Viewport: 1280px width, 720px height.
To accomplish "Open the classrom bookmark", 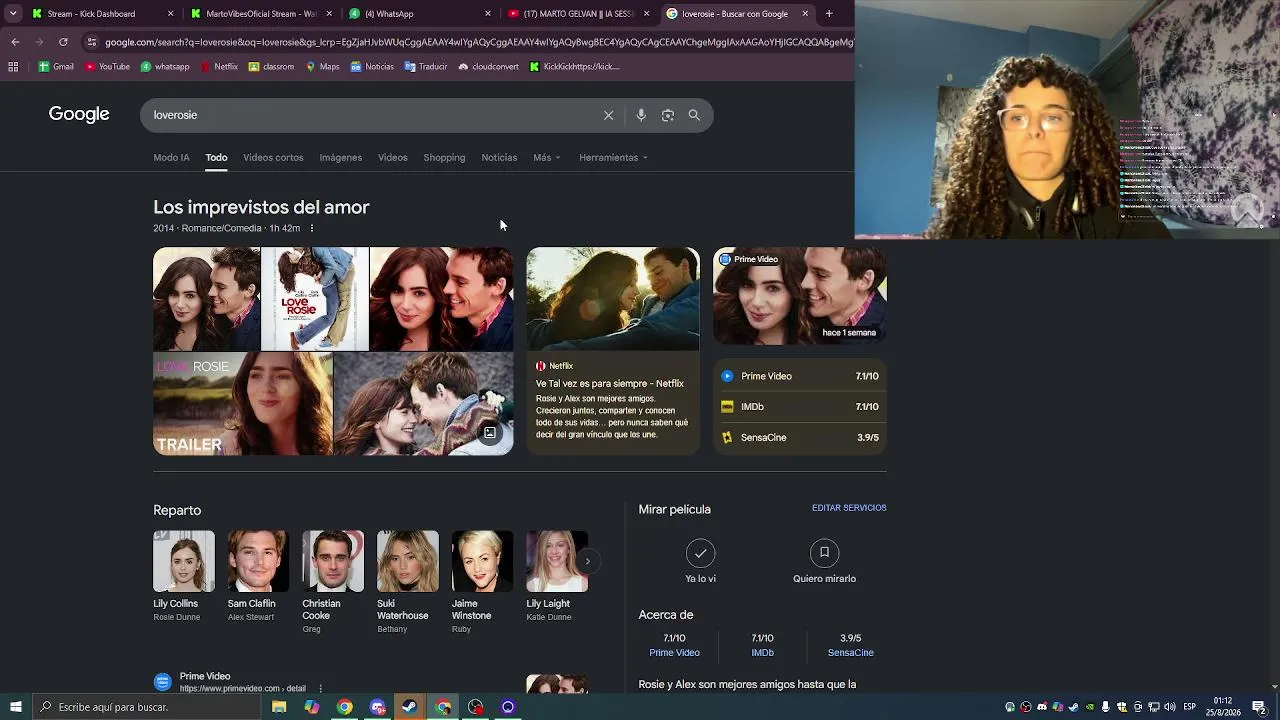I will point(271,67).
